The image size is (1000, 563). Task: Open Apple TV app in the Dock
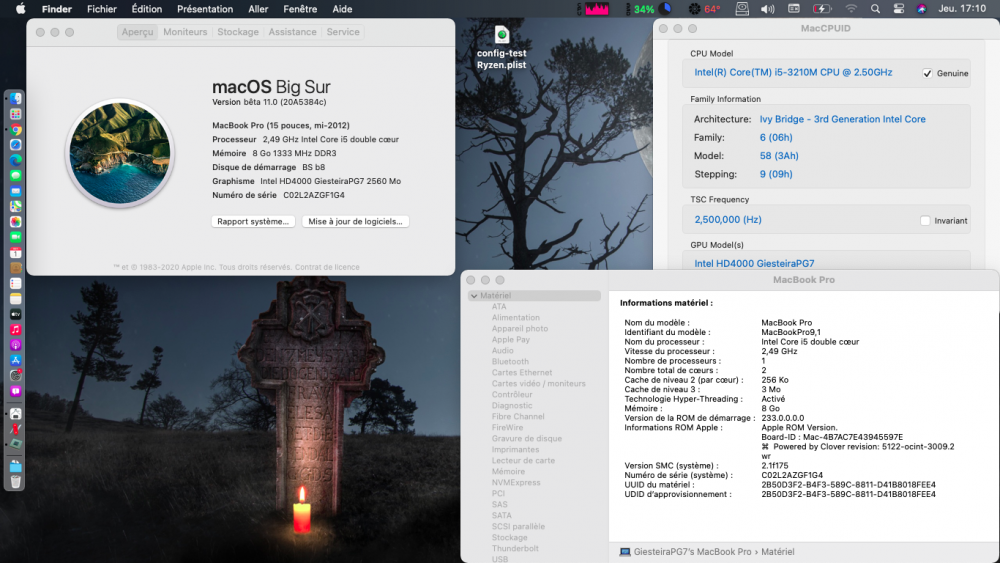pos(15,314)
